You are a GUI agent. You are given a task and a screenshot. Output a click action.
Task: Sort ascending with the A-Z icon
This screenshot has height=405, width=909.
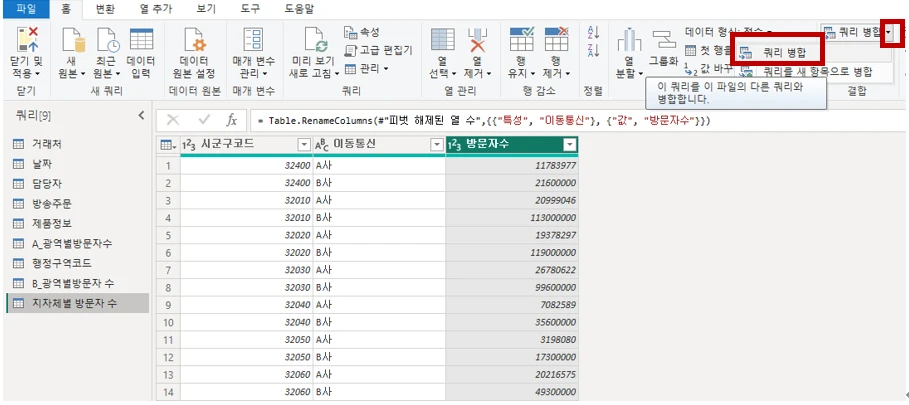click(594, 32)
